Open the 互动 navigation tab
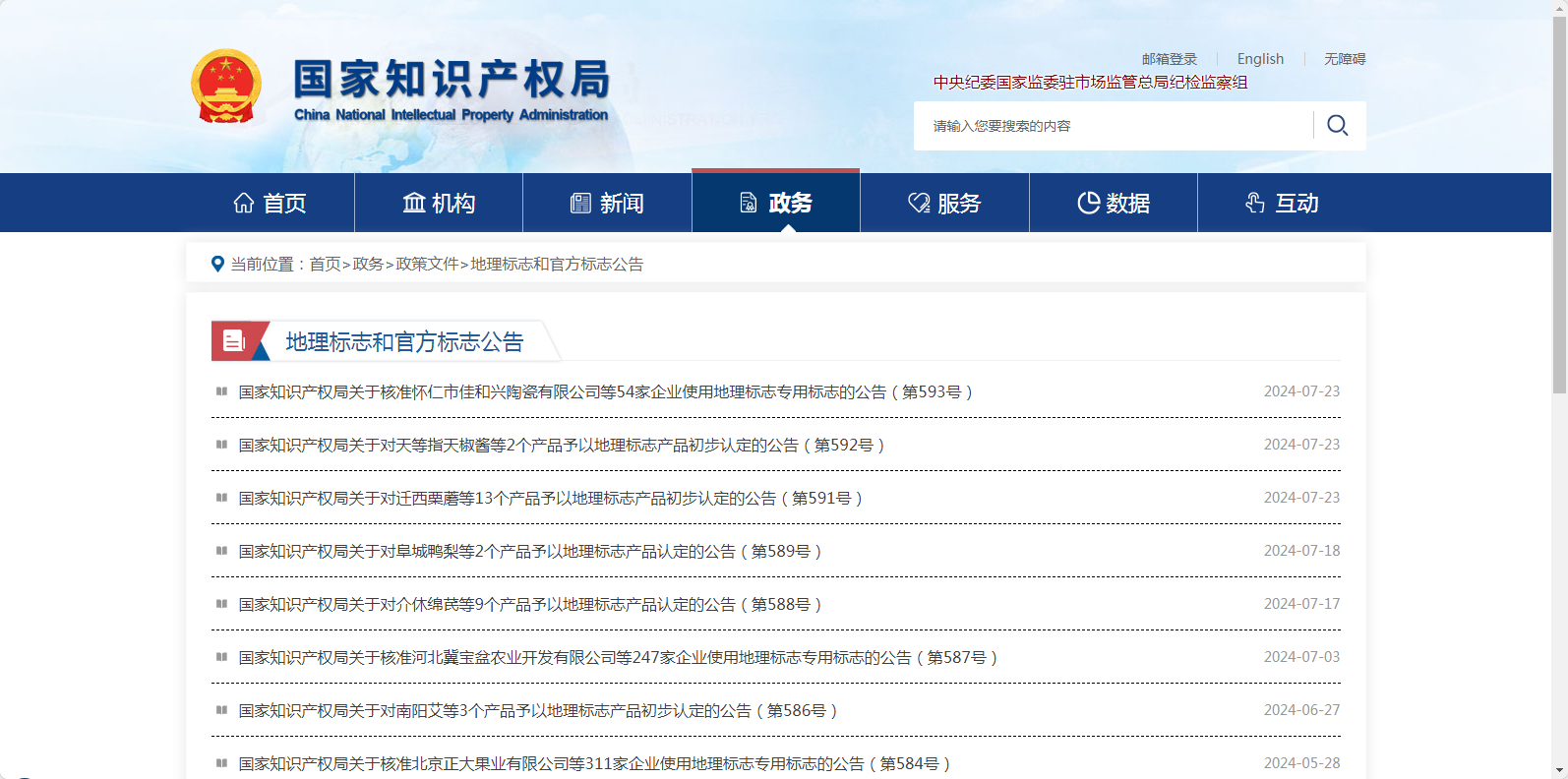Image resolution: width=1568 pixels, height=779 pixels. coord(1282,203)
